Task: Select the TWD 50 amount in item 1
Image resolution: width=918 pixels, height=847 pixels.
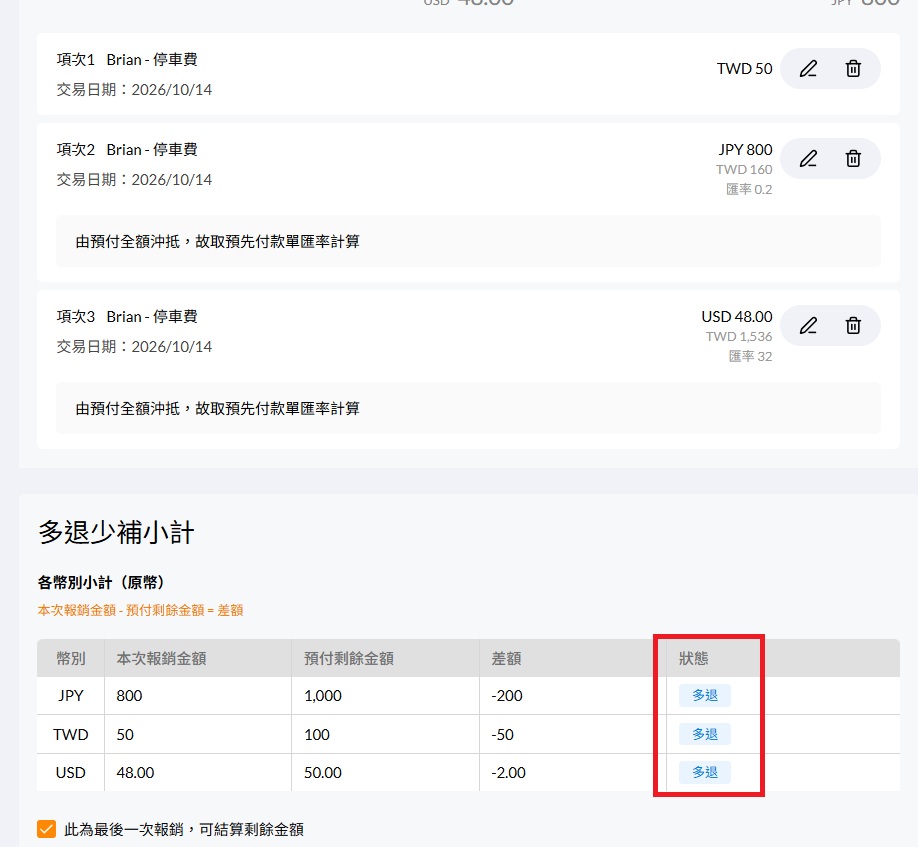Action: point(744,69)
